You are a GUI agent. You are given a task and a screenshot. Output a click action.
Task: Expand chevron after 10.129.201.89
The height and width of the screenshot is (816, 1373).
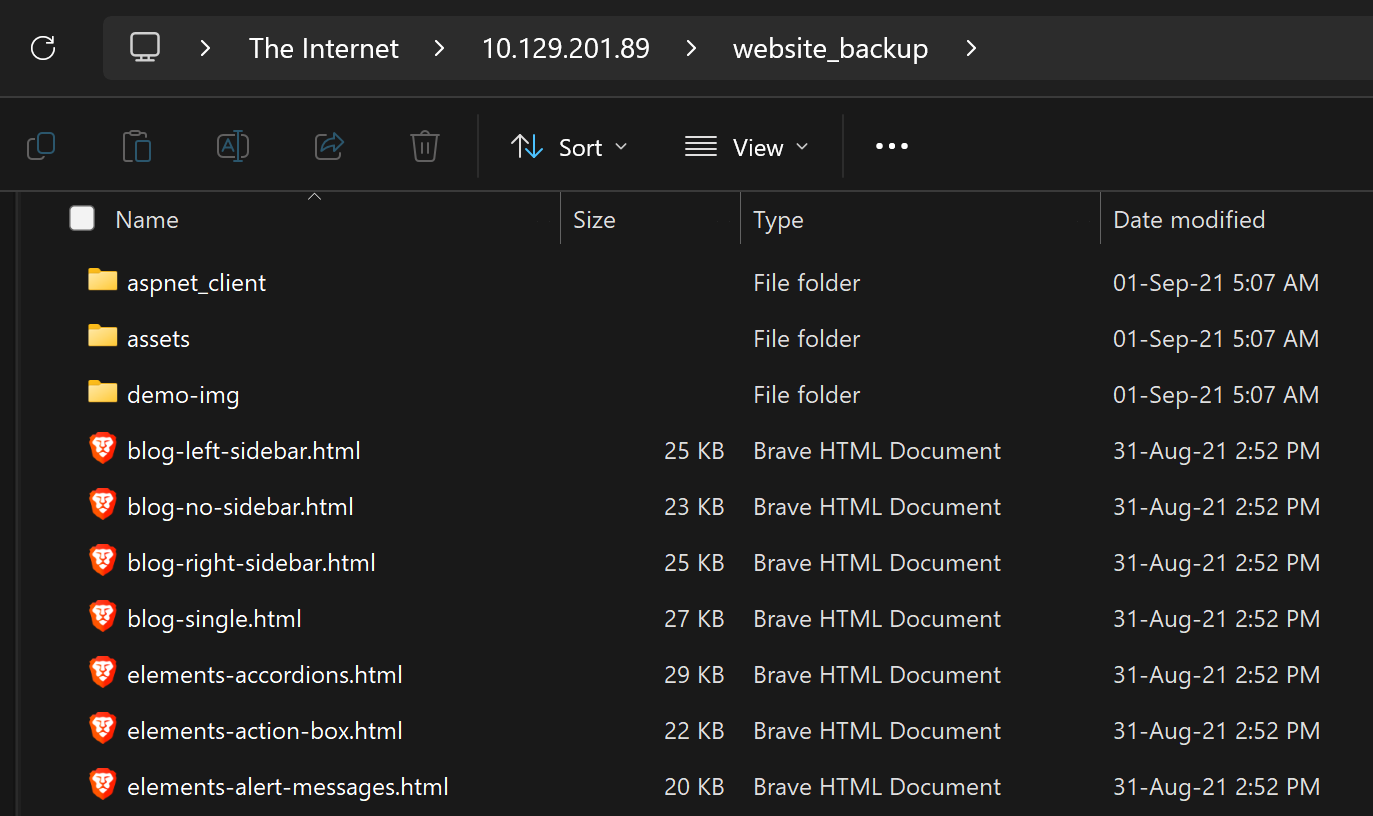tap(691, 47)
